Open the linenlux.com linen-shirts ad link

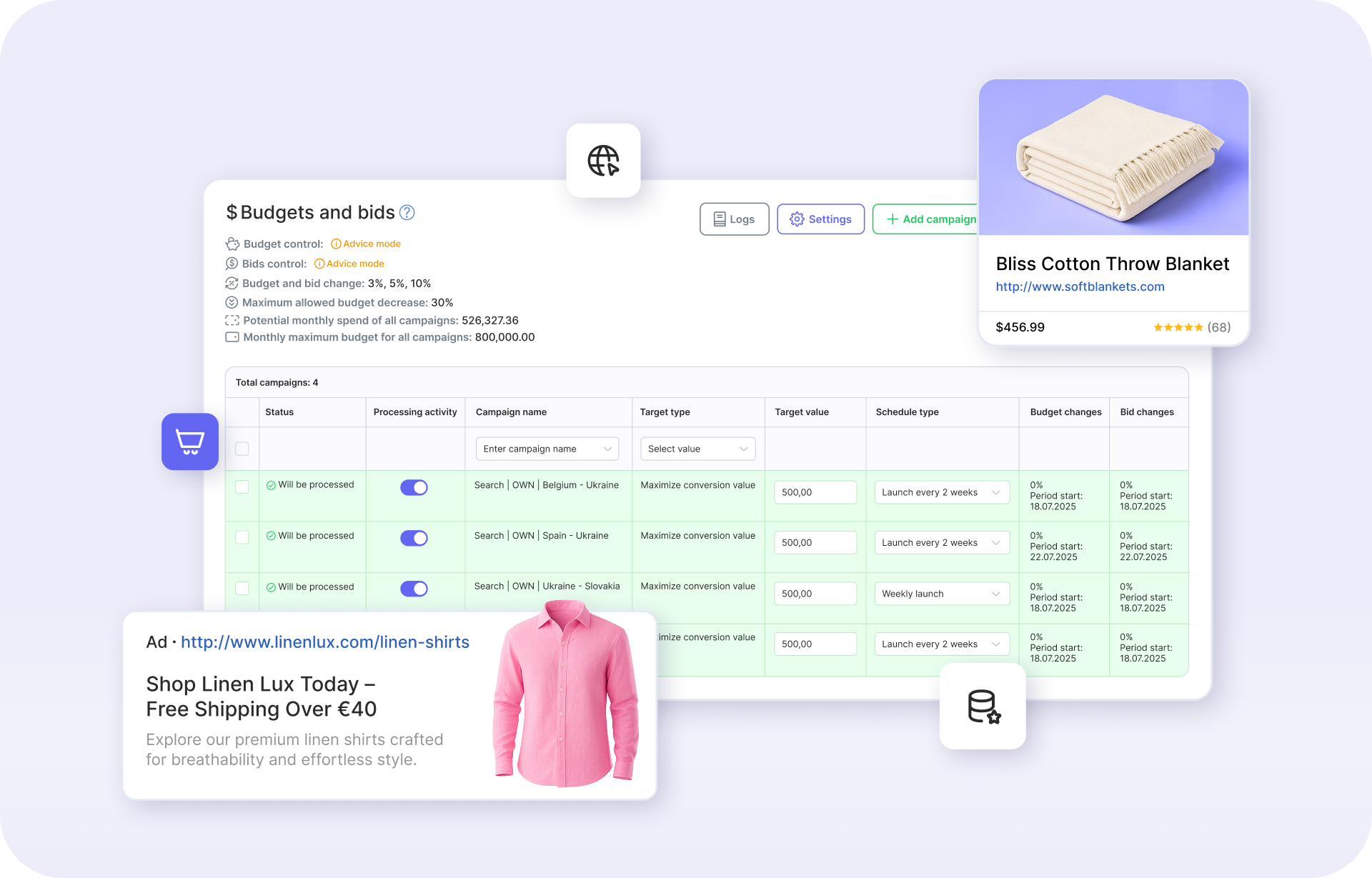click(x=325, y=642)
